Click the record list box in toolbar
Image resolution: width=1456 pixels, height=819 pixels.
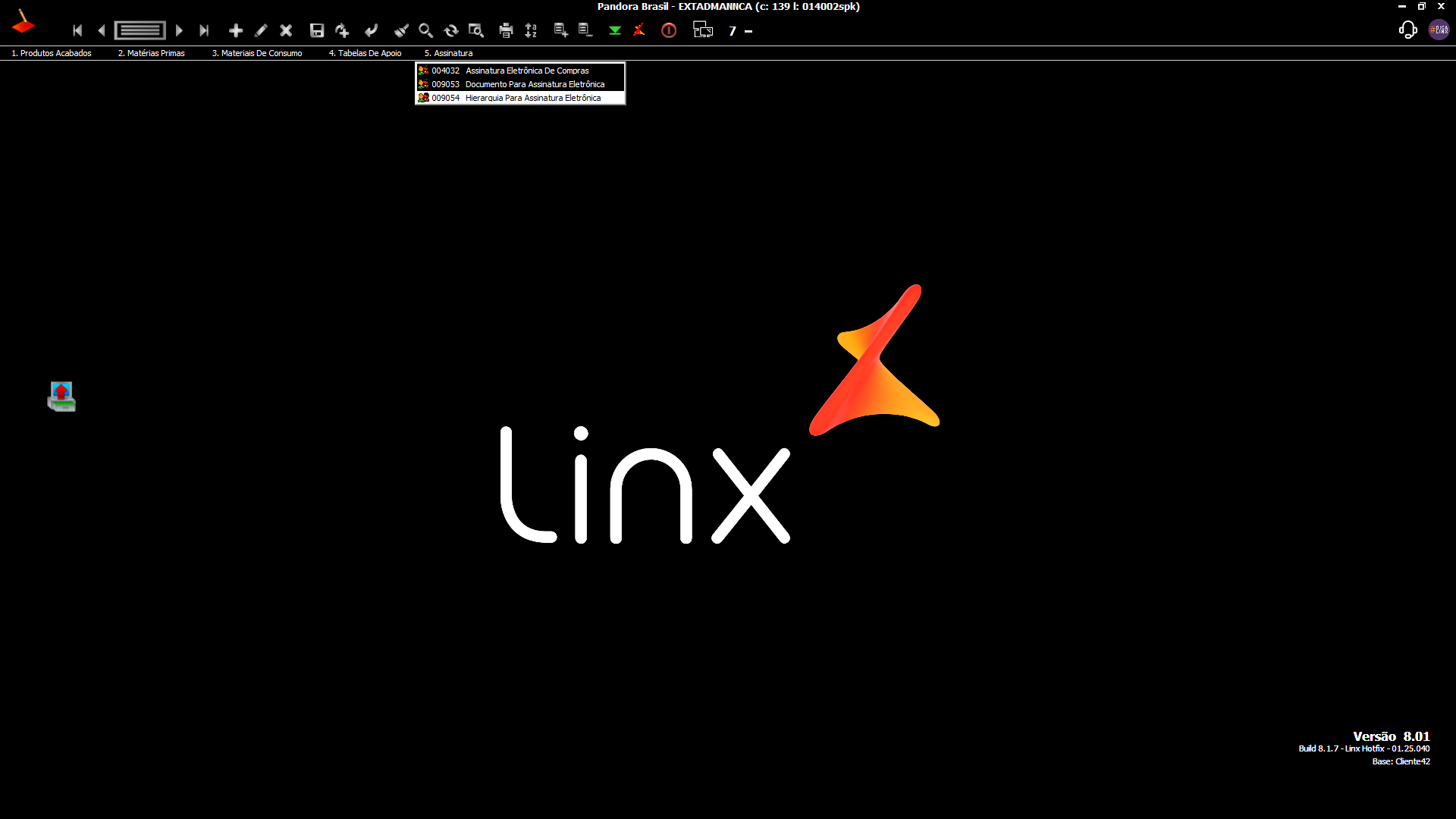tap(140, 31)
